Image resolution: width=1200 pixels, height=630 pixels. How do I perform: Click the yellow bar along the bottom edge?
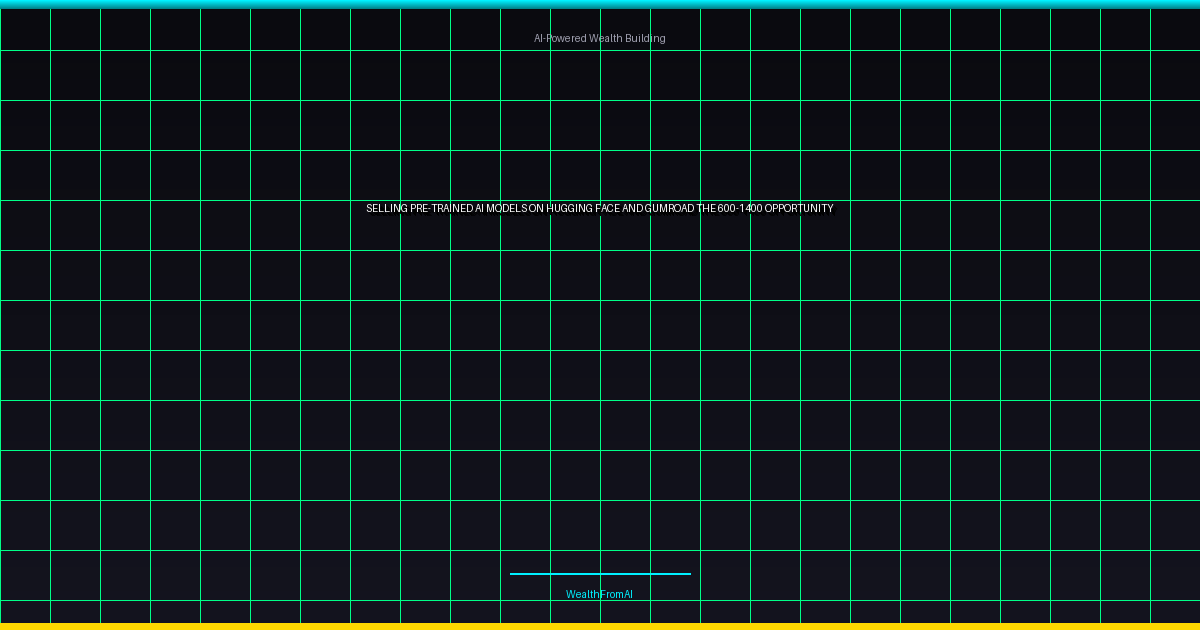click(600, 626)
